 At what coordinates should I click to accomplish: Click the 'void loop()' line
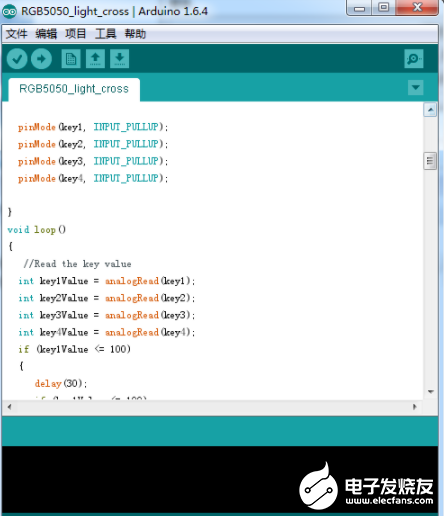[x=37, y=230]
